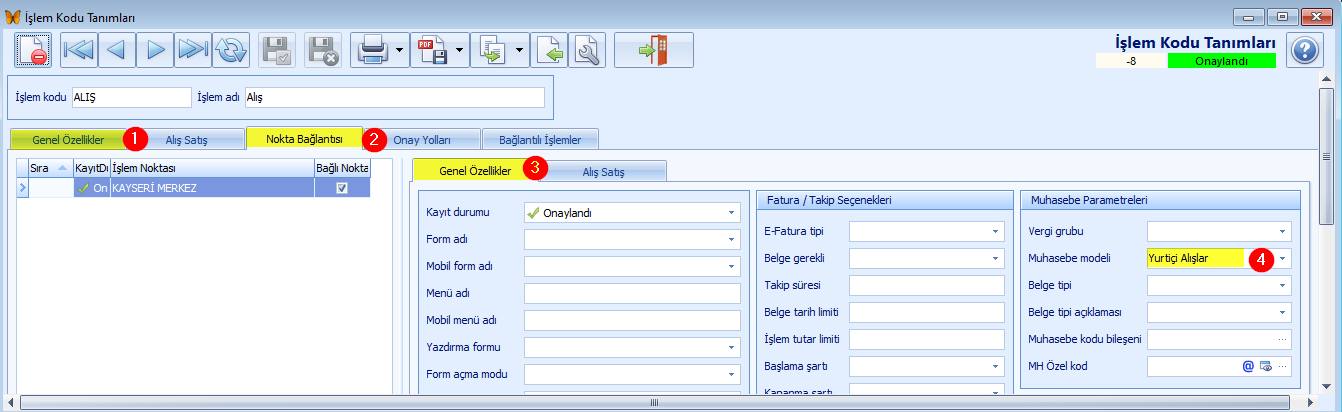Click the exit door icon

[654, 49]
